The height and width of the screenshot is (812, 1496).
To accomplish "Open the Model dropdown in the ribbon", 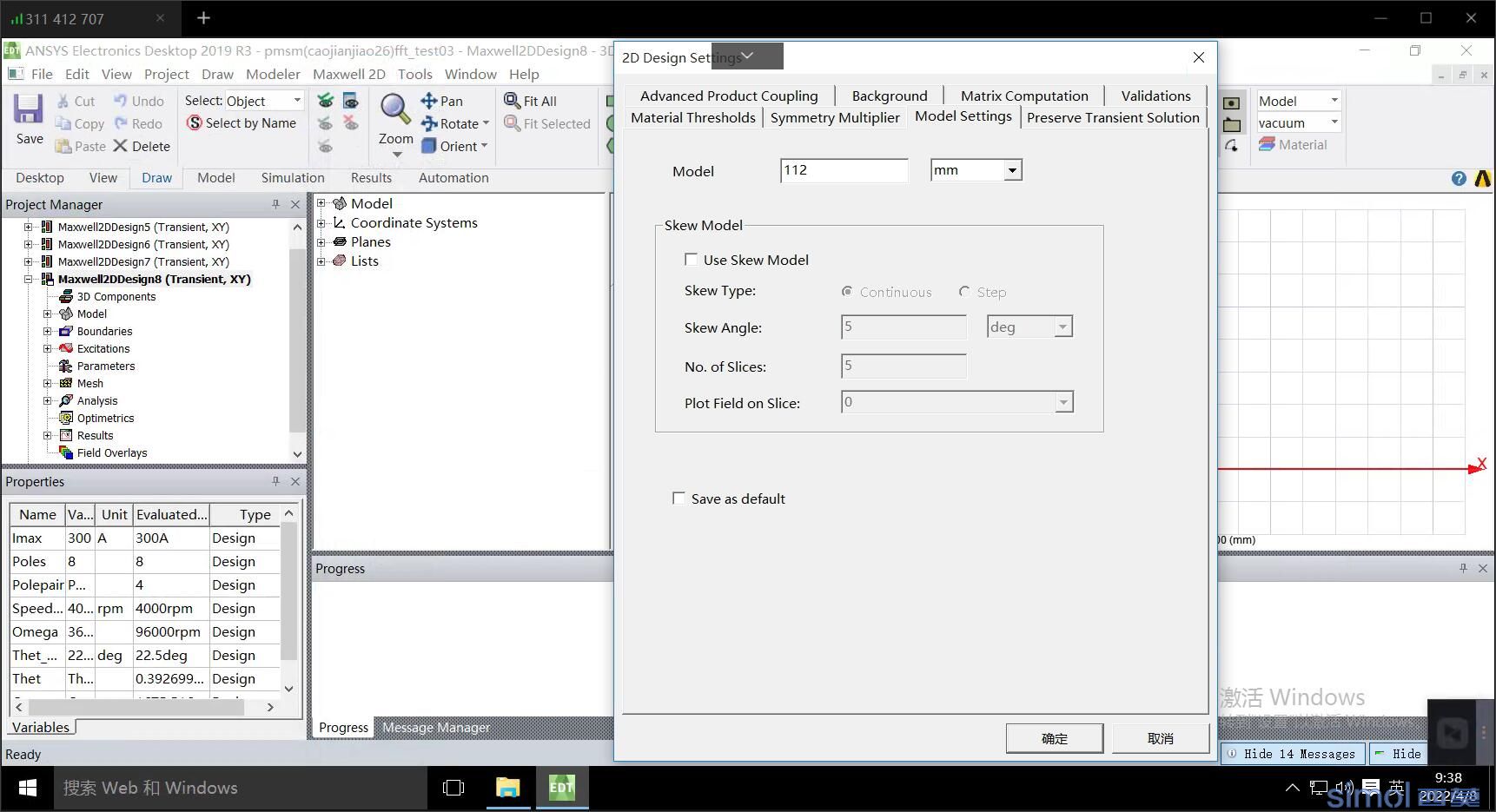I will [x=1334, y=101].
